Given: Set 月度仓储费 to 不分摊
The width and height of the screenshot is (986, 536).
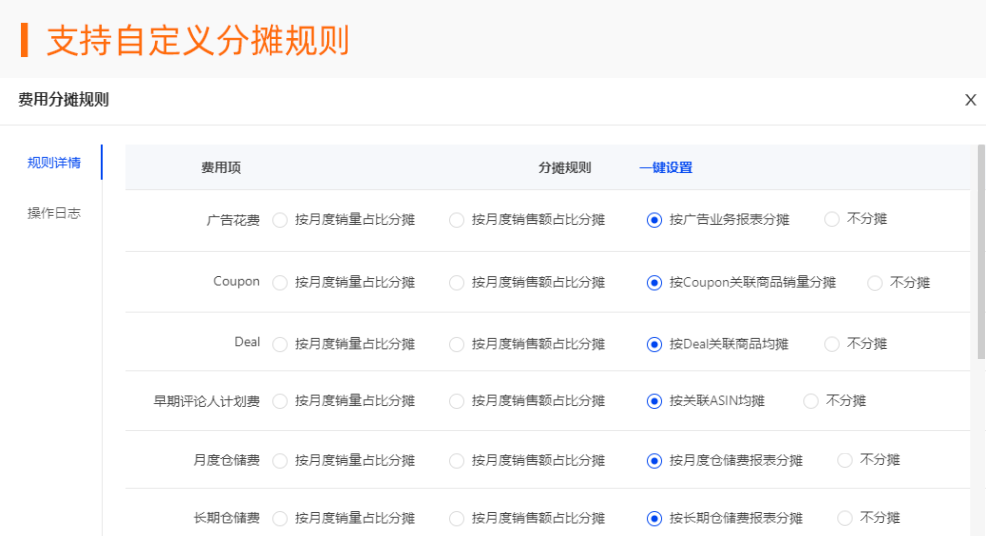Looking at the screenshot, I should 845,460.
